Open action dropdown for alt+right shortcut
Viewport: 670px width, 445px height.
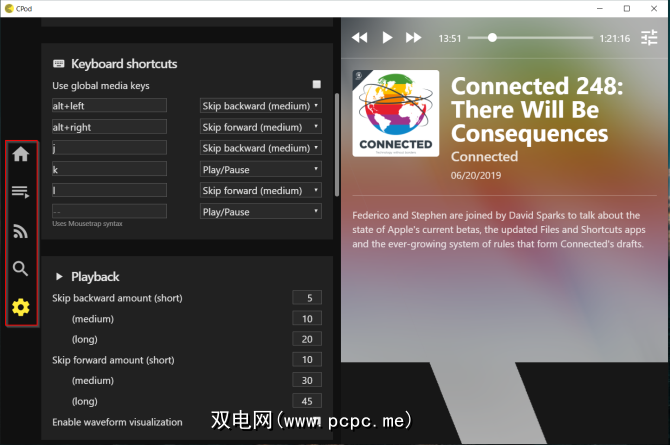[x=261, y=127]
